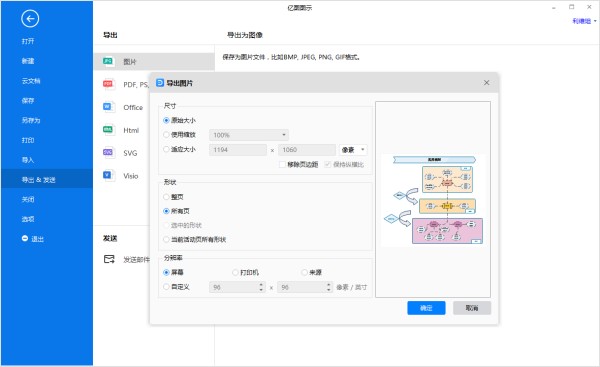Viewport: 600px width, 367px height.
Task: Open the 100% zoom dropdown
Action: (249, 135)
